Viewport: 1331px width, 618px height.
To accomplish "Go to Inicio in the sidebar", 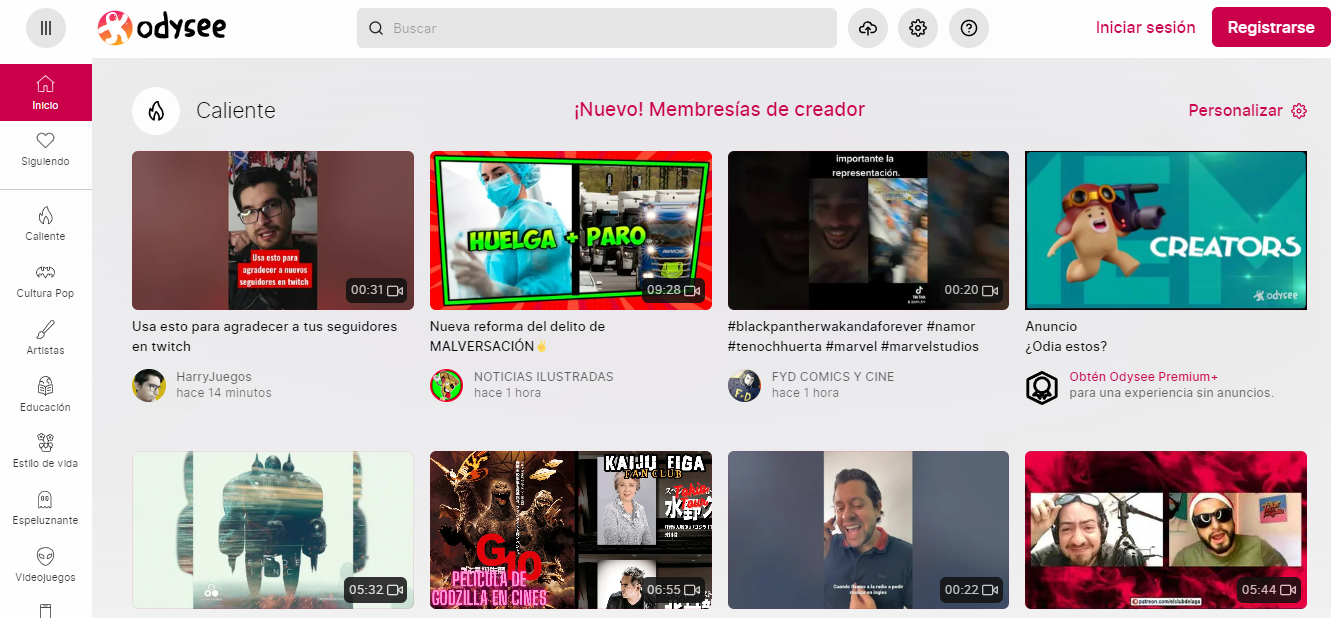I will pos(46,92).
